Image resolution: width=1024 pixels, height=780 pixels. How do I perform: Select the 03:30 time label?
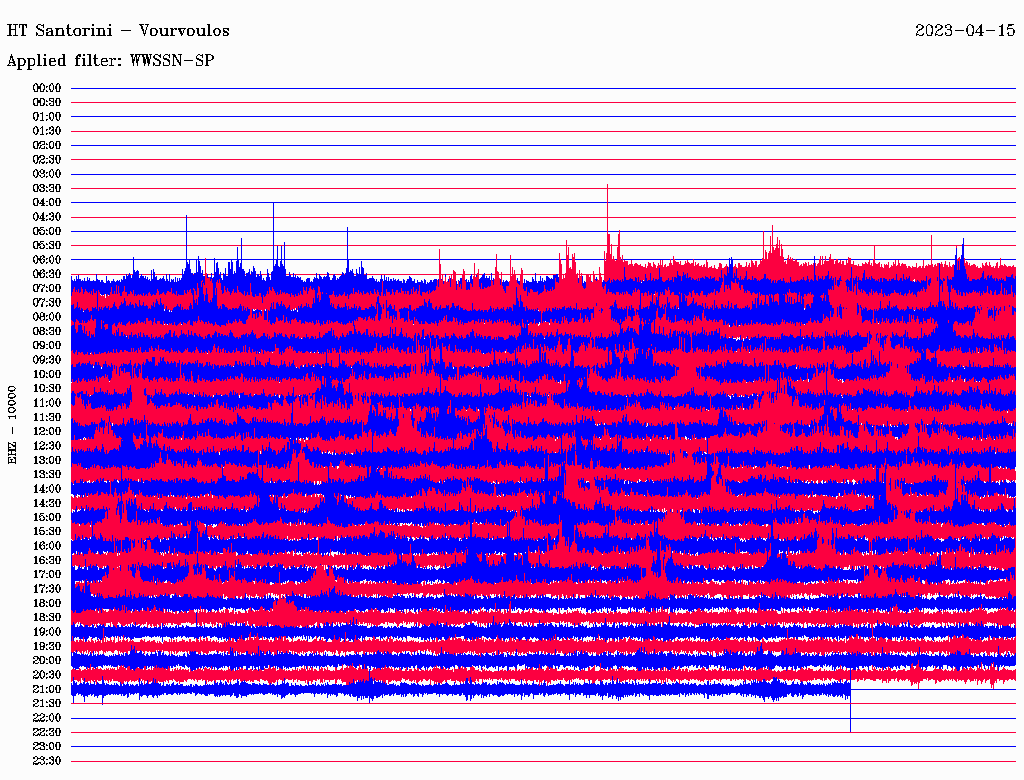pyautogui.click(x=47, y=188)
